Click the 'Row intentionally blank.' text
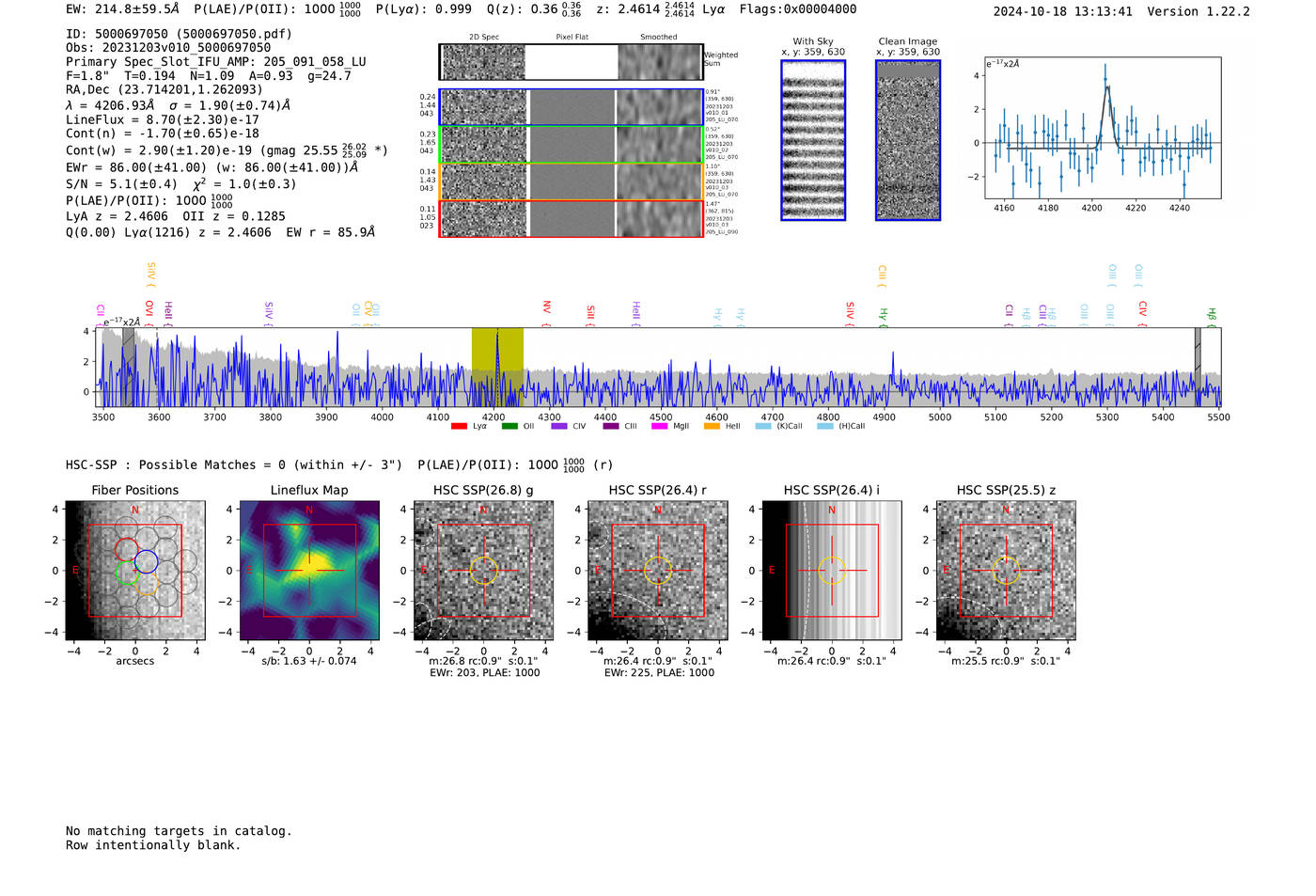Image resolution: width=1316 pixels, height=896 pixels. [x=153, y=845]
